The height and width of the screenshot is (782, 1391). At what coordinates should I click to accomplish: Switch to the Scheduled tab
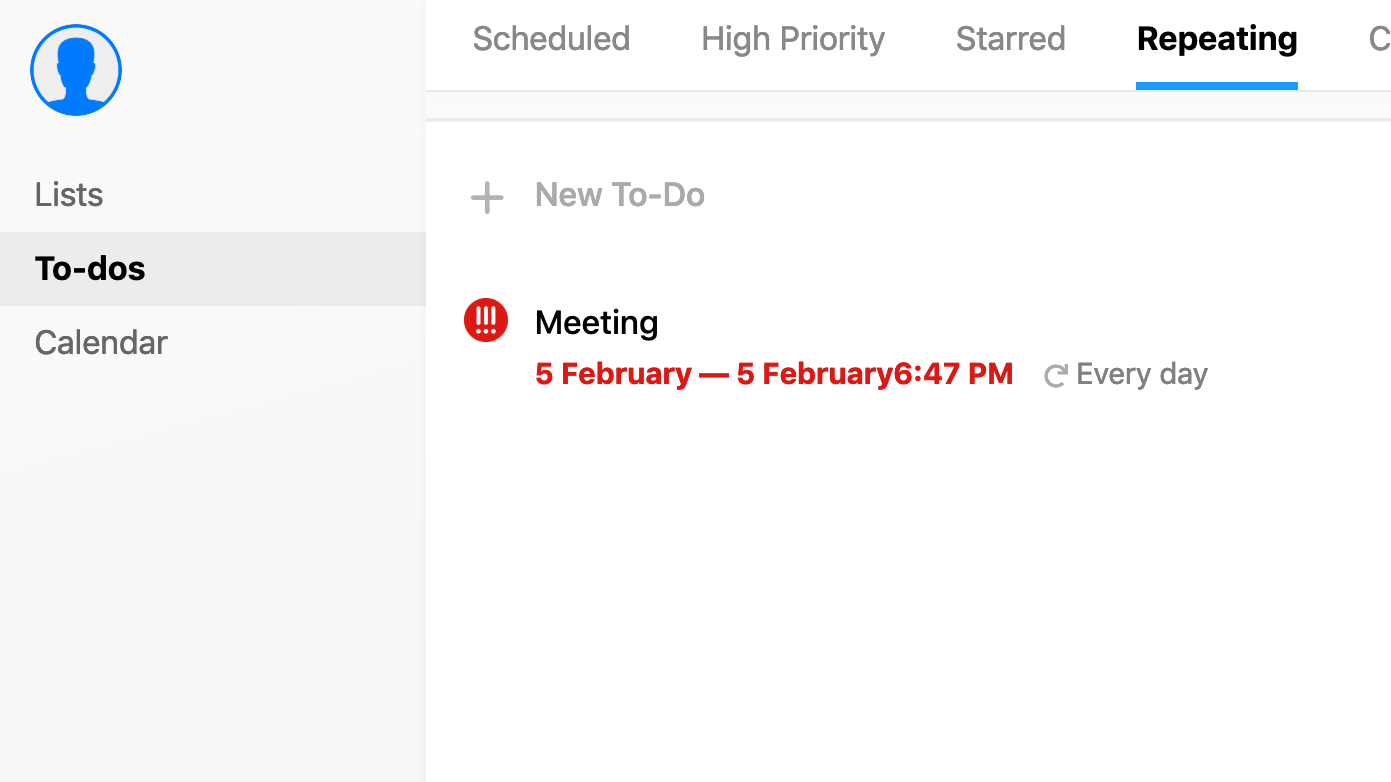point(551,39)
